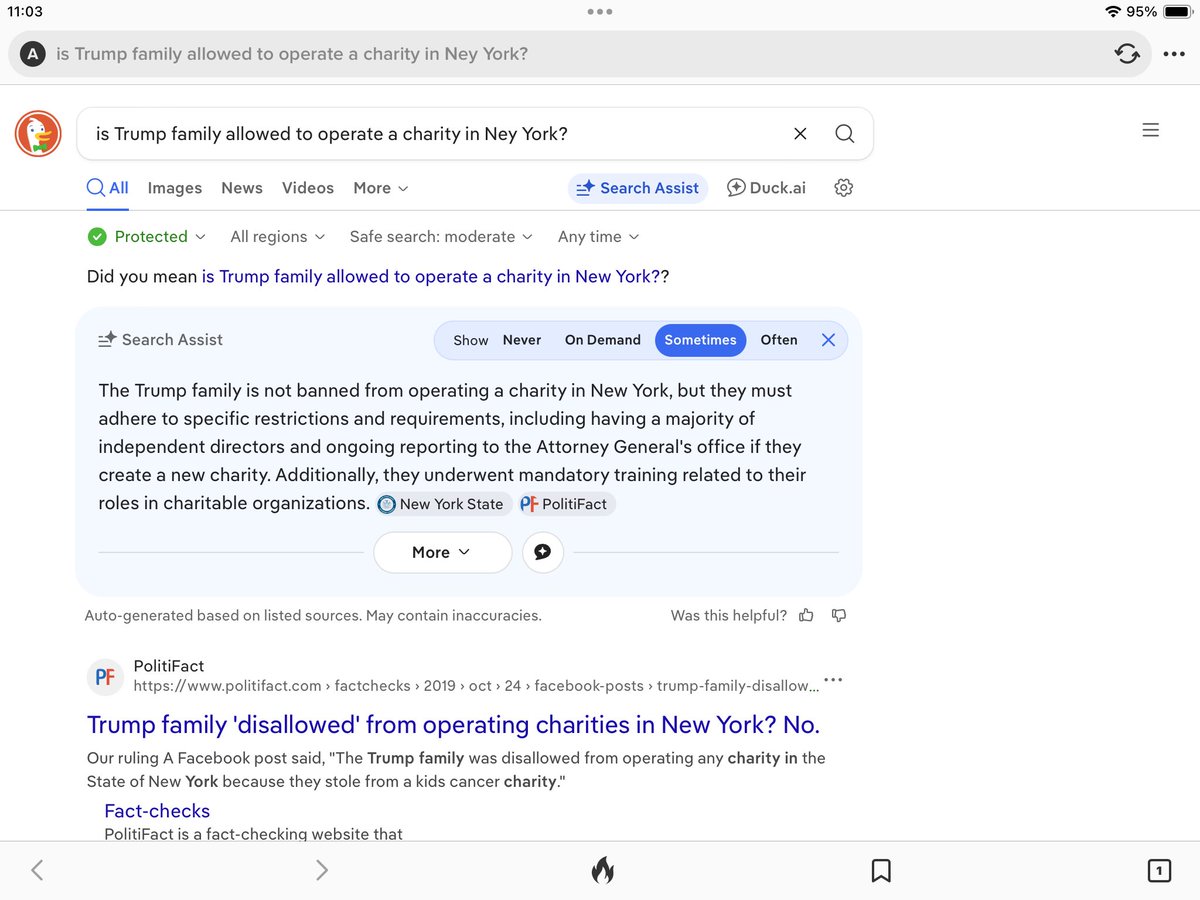This screenshot has width=1200, height=900.
Task: Open the Fact-checks sublink
Action: pos(157,811)
